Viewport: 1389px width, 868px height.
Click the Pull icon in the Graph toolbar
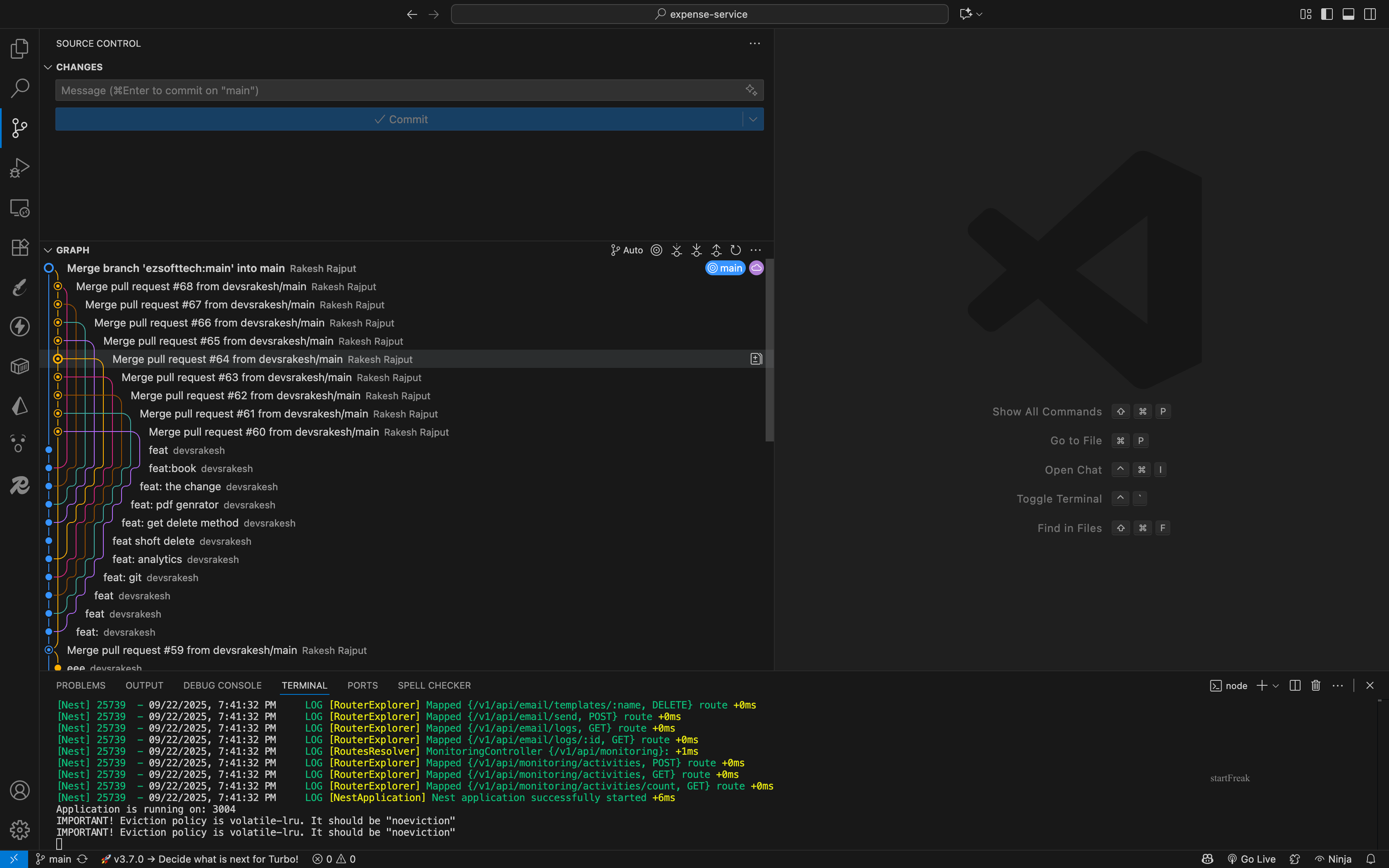pos(696,250)
